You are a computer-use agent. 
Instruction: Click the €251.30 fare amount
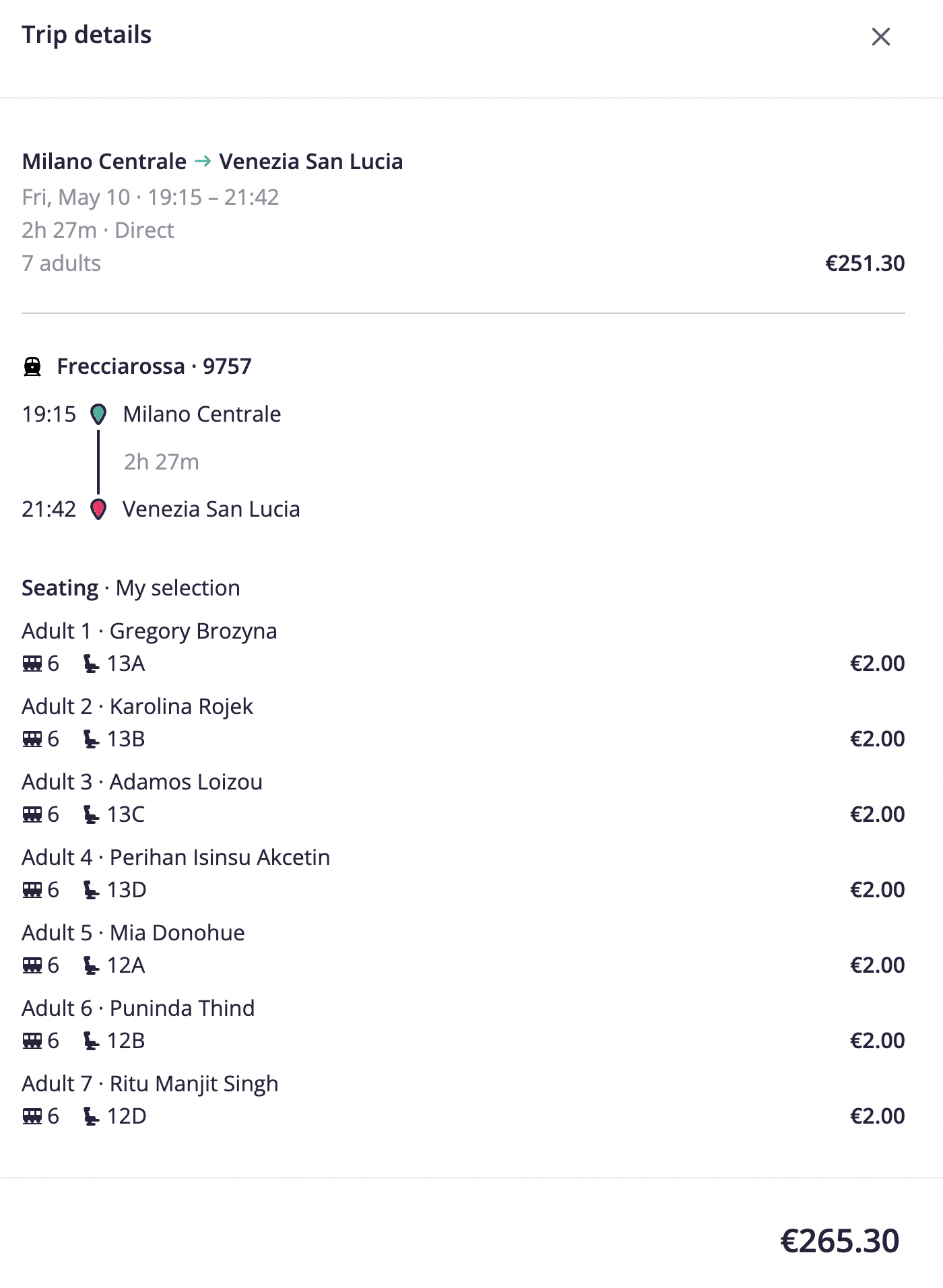(x=865, y=263)
